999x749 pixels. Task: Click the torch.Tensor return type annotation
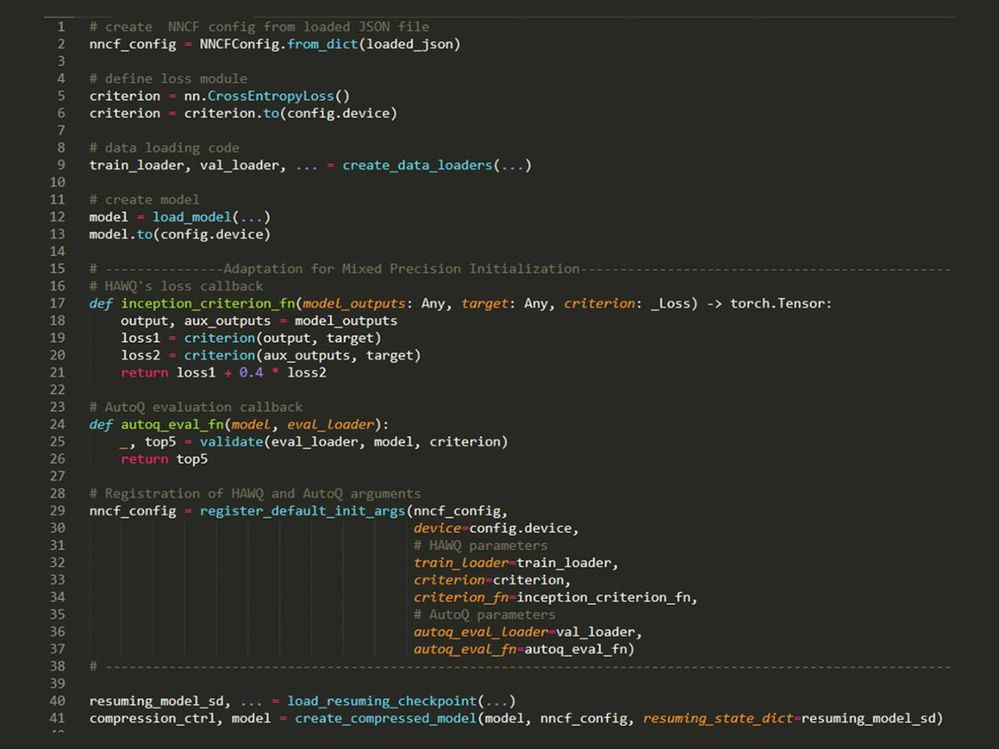pyautogui.click(x=780, y=303)
